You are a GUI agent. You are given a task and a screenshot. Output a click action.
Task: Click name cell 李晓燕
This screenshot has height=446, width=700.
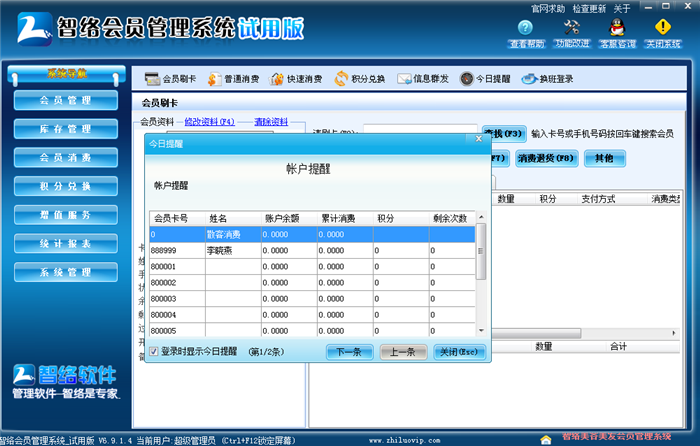[233, 250]
